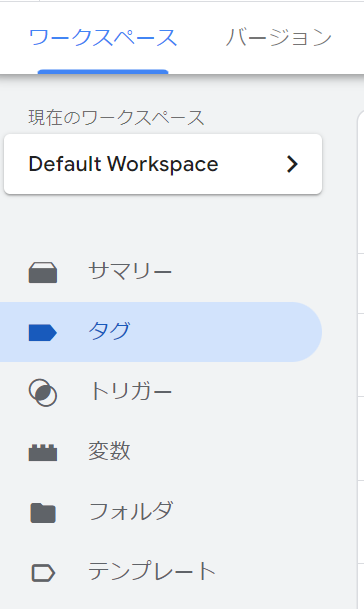Click the サマリー tray icon
The width and height of the screenshot is (364, 609).
tap(43, 272)
